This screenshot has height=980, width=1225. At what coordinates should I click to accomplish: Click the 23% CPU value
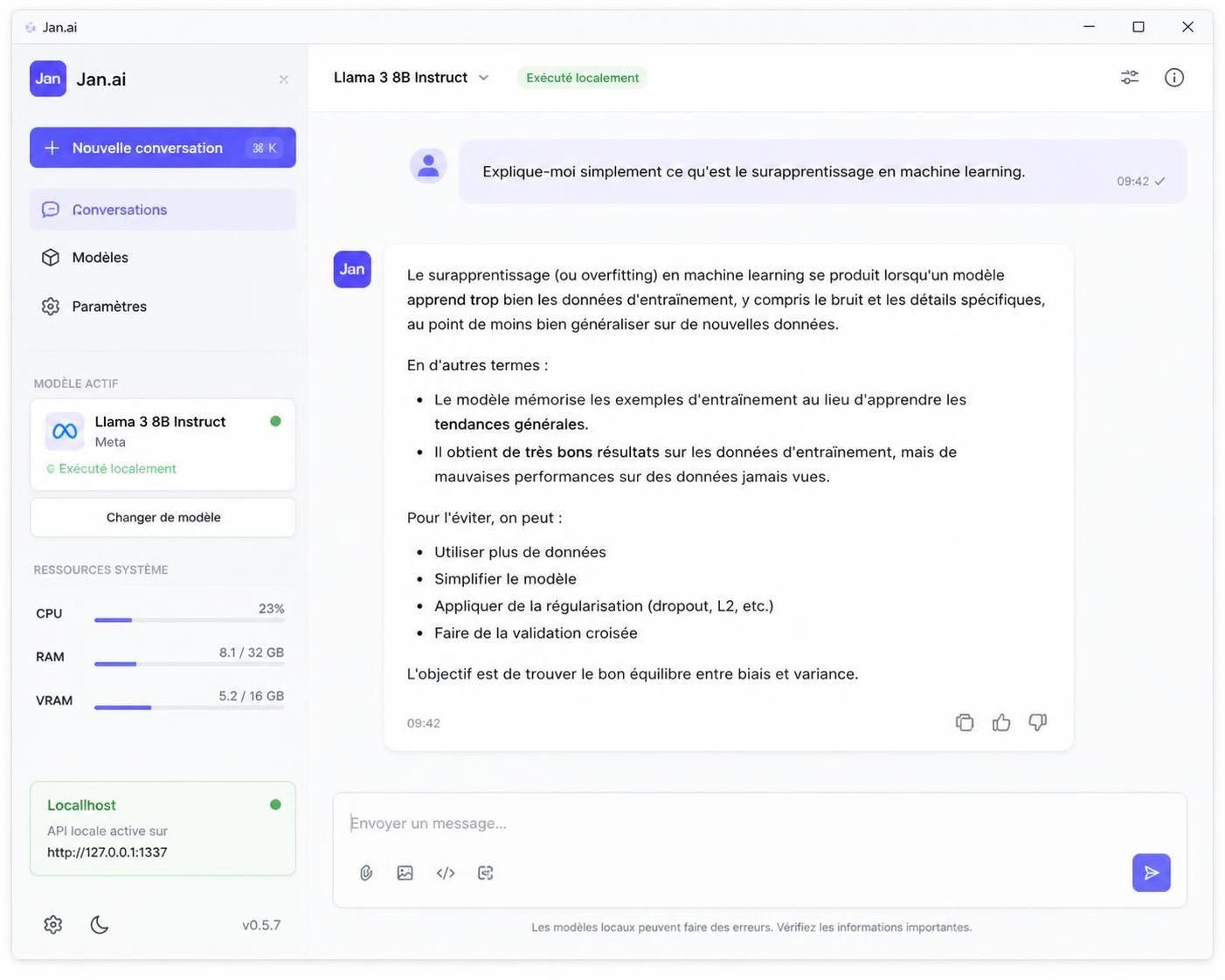tap(271, 609)
